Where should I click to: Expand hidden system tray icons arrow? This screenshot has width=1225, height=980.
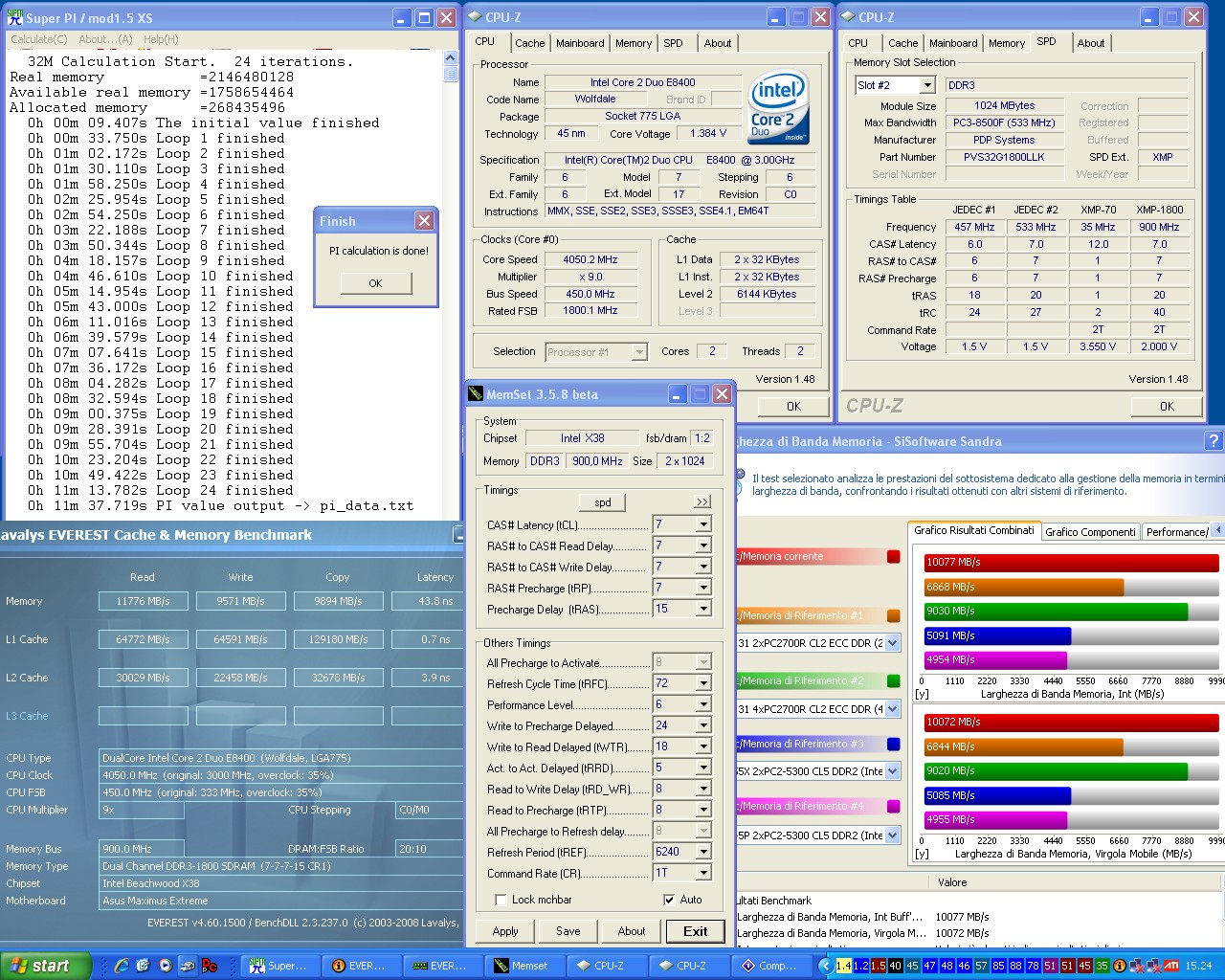tap(825, 966)
